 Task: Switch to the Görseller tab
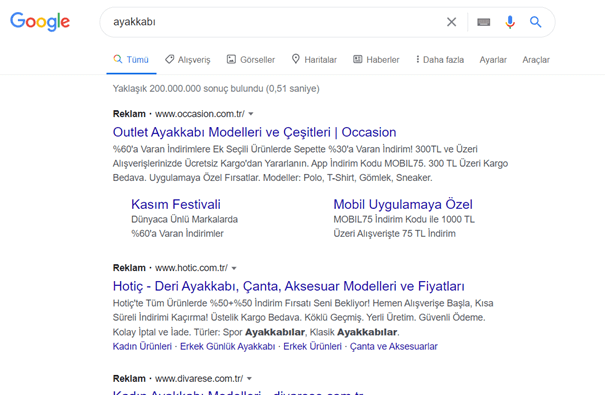click(x=251, y=60)
